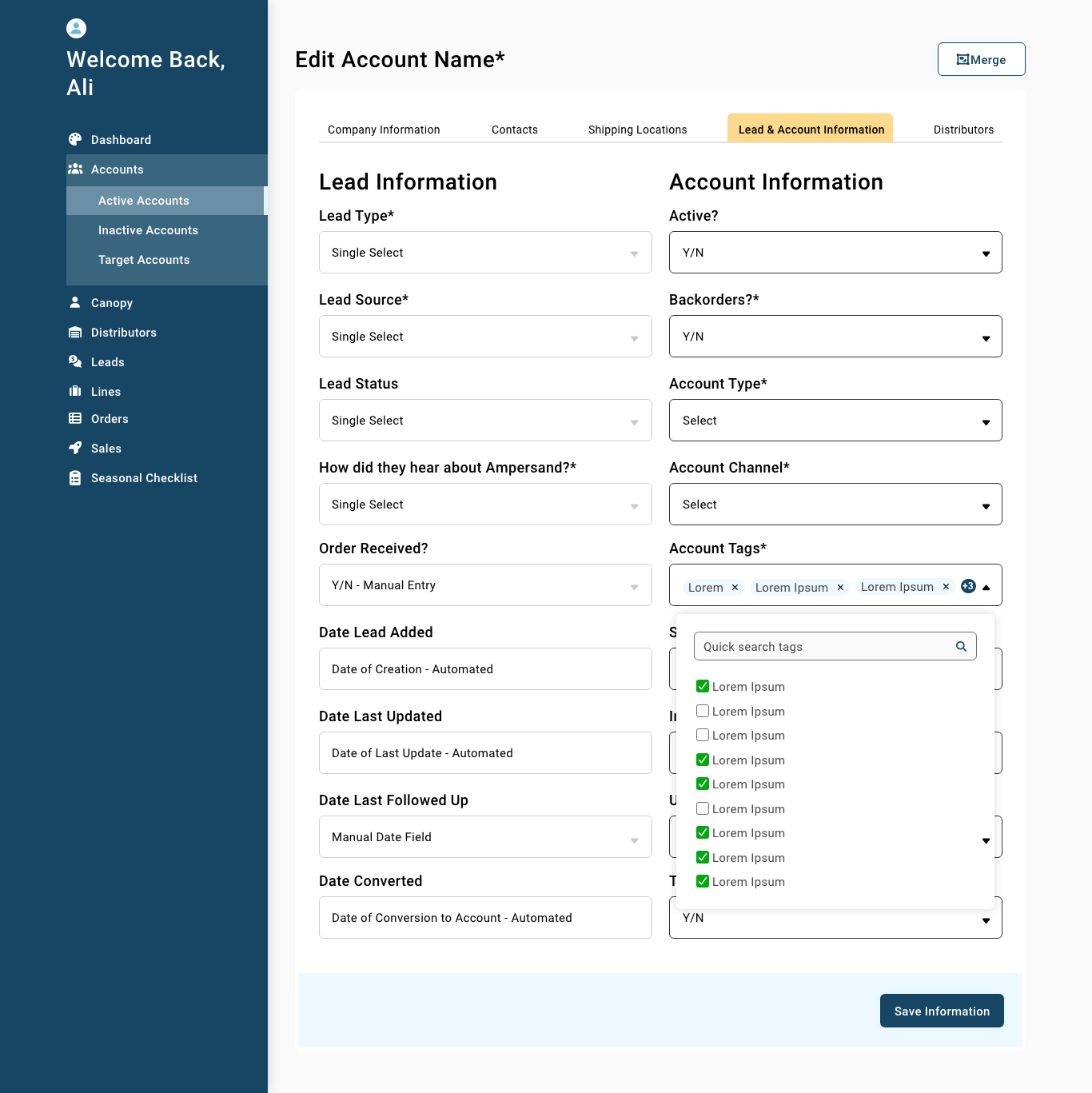
Task: Click the Leads sidebar icon
Action: pos(75,361)
